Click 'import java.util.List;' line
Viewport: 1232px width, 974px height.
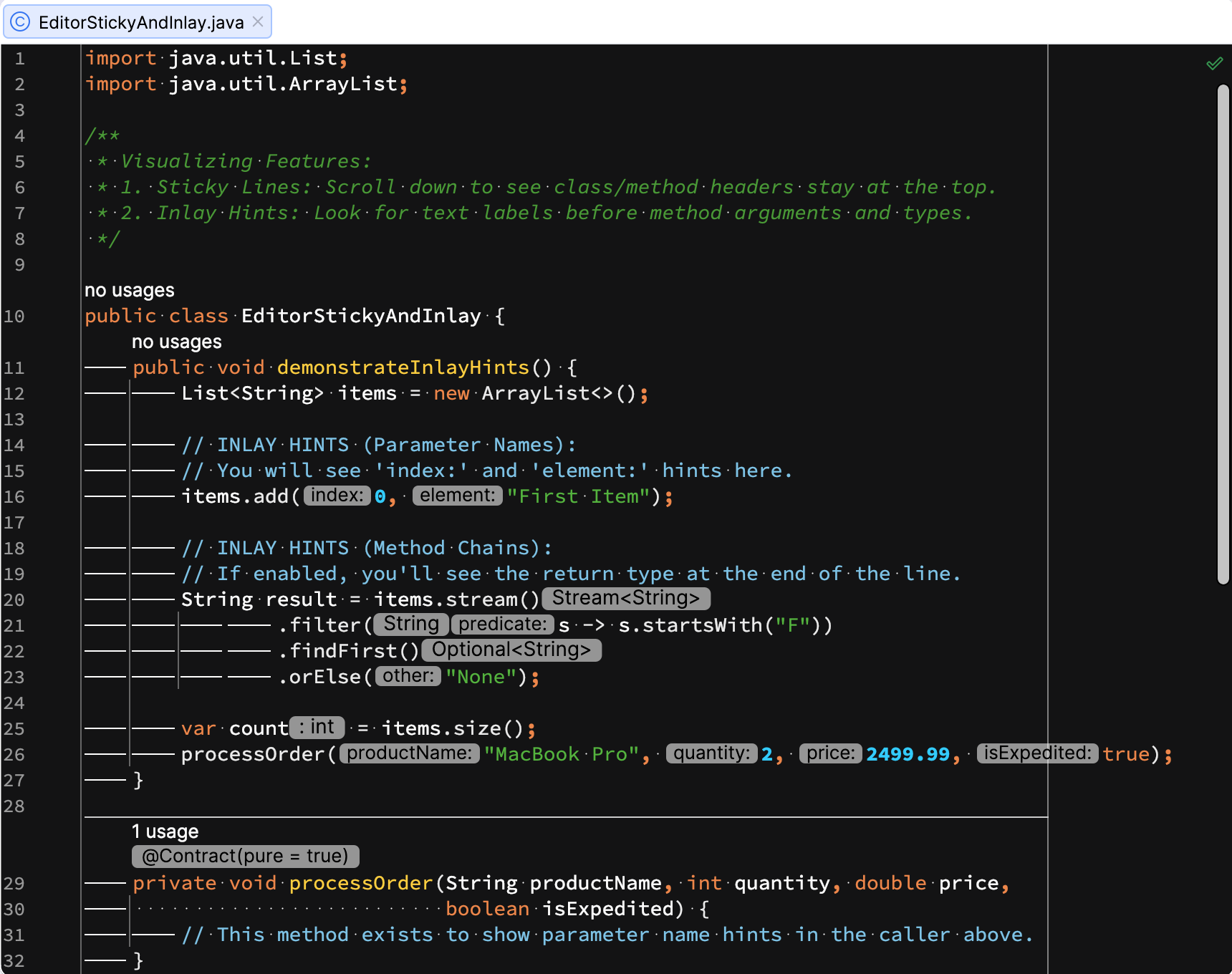pyautogui.click(x=216, y=58)
